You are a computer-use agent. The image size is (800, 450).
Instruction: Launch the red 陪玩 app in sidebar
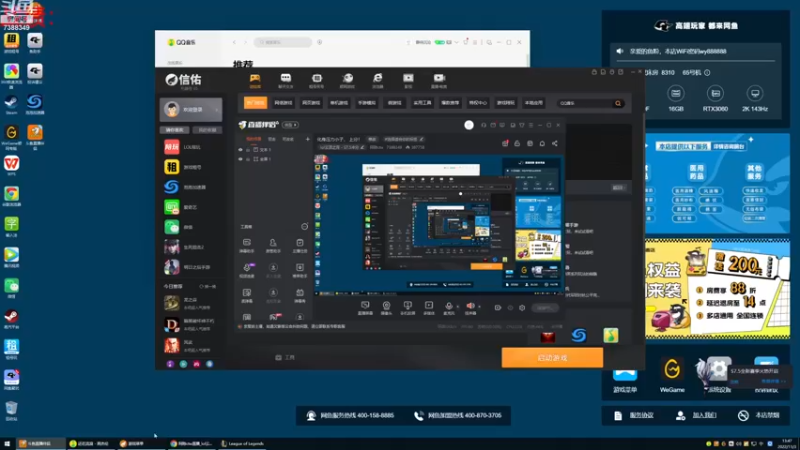click(171, 147)
